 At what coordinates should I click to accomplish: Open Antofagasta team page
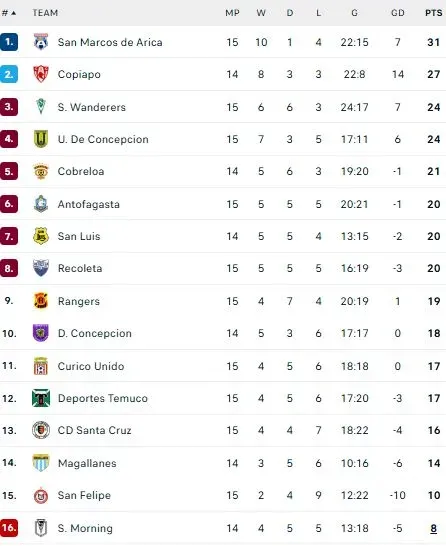point(89,204)
